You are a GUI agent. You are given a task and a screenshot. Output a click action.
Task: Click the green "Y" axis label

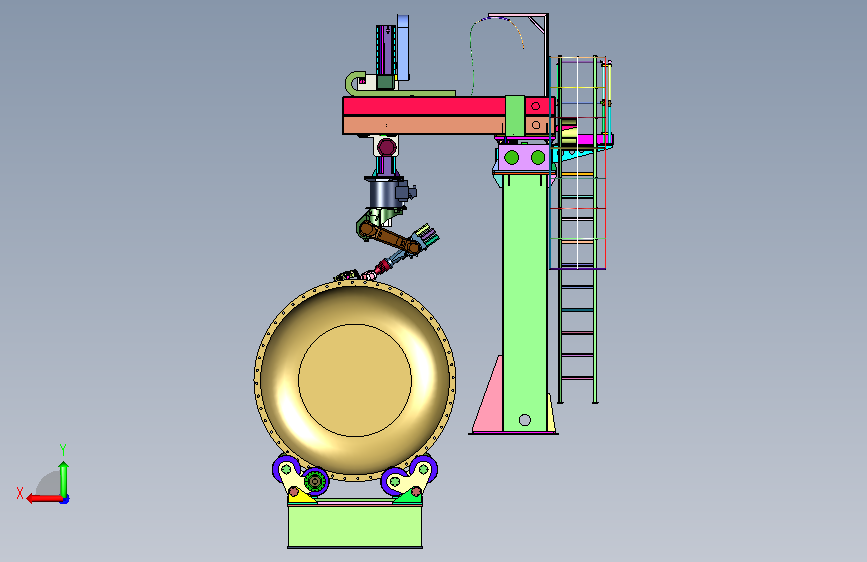click(63, 450)
